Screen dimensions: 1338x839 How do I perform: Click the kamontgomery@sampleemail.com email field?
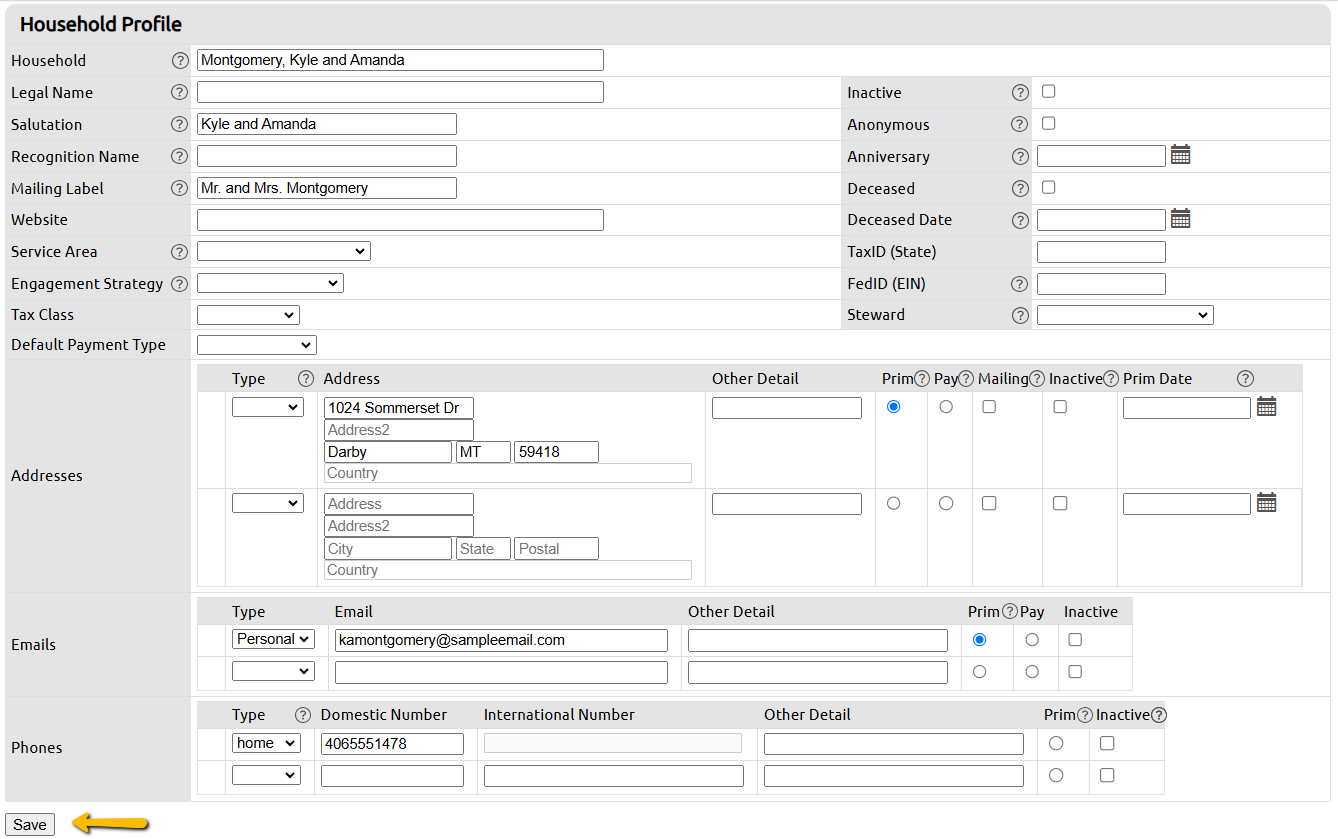click(x=501, y=640)
